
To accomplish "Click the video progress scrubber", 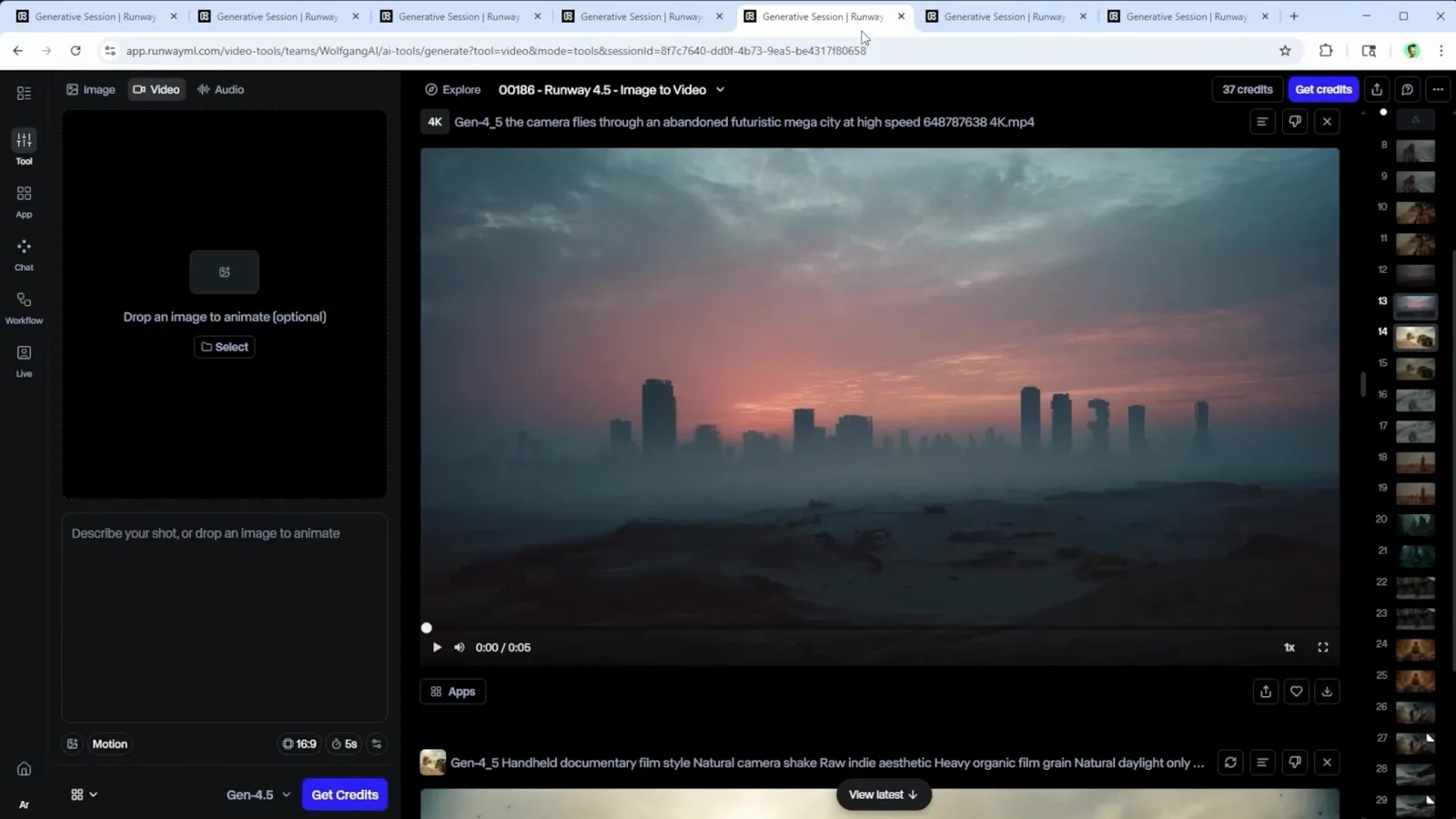I will [x=426, y=628].
